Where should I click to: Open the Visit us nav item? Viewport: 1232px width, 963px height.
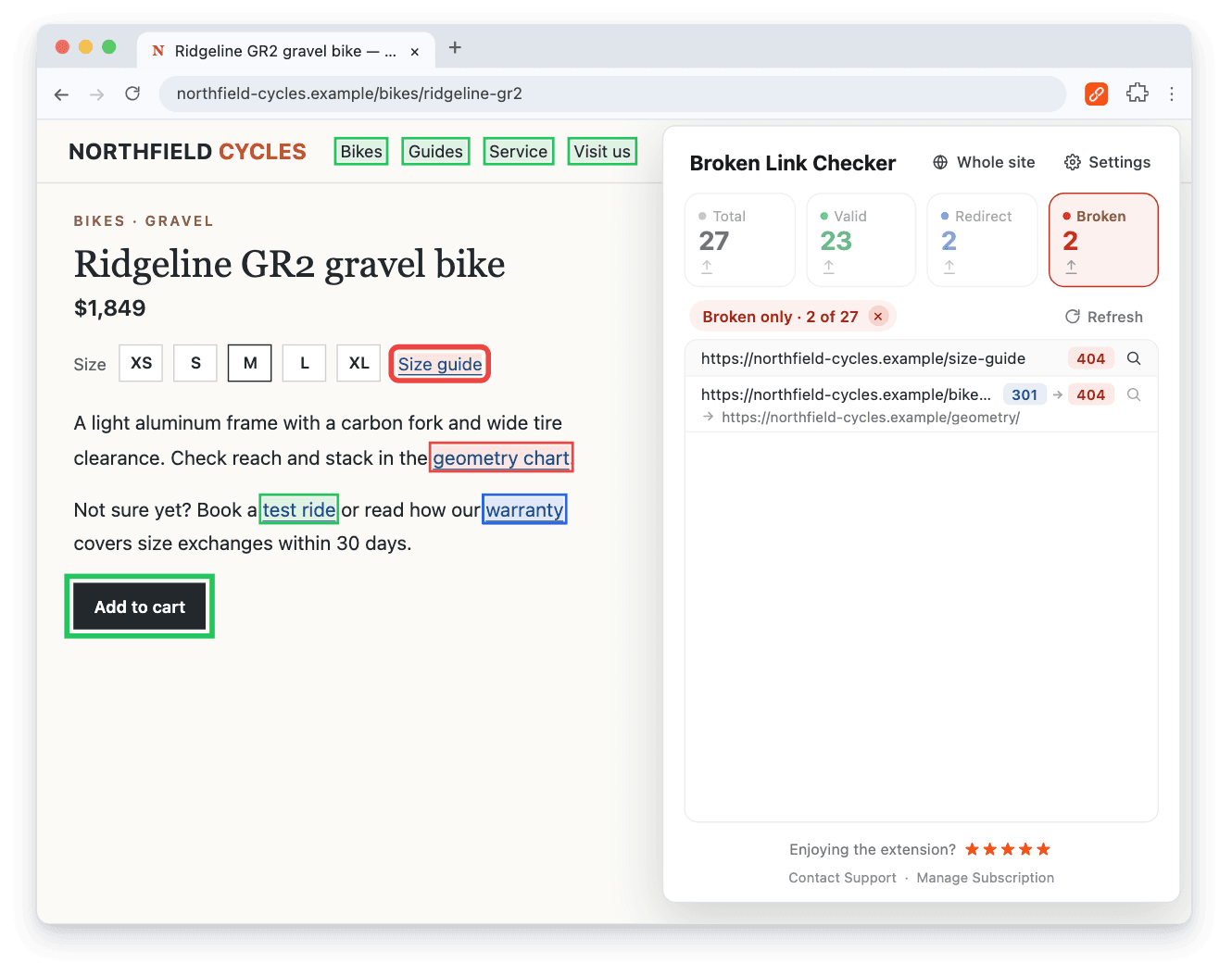(602, 152)
